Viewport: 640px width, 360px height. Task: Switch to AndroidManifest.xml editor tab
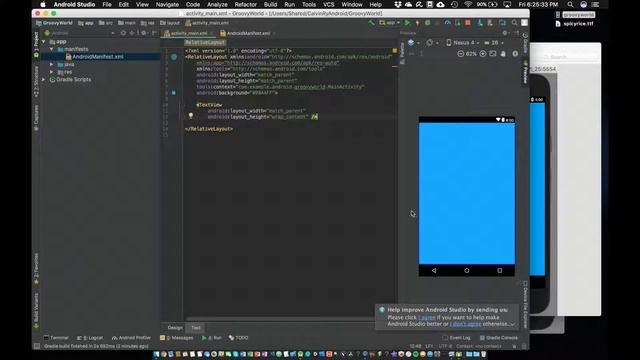click(248, 33)
